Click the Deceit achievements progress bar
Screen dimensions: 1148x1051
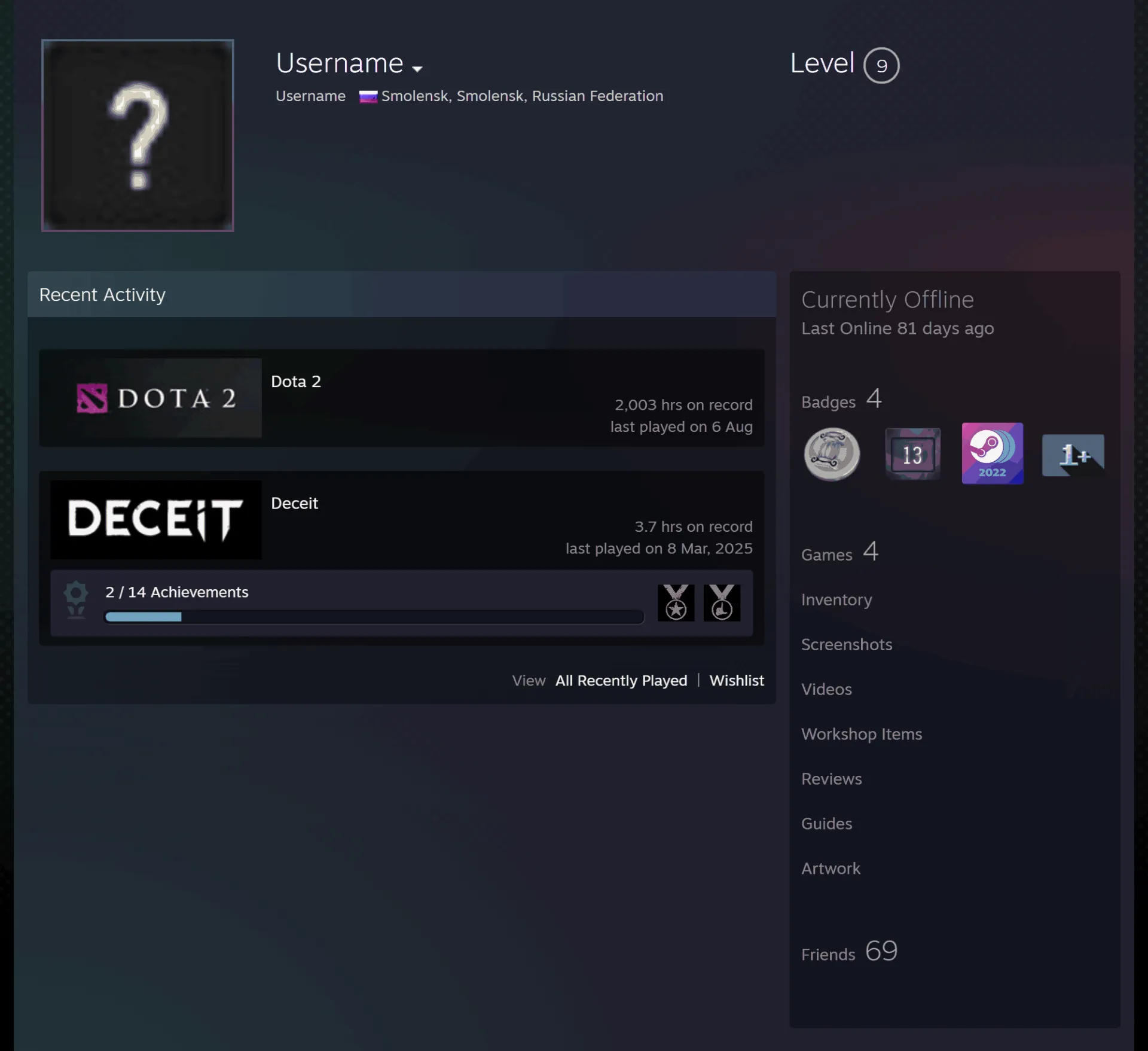[374, 617]
